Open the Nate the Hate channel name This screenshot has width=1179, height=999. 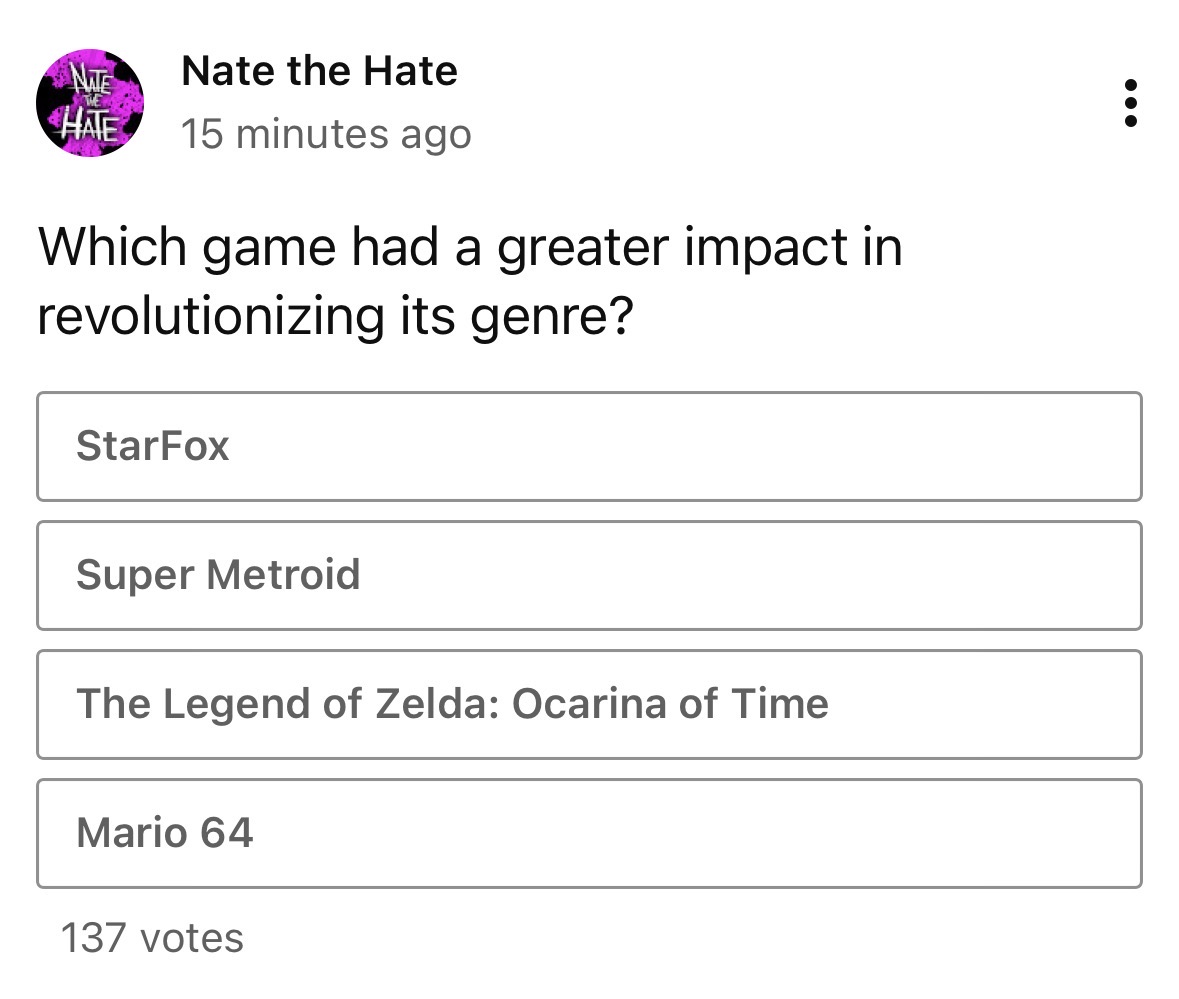(319, 71)
